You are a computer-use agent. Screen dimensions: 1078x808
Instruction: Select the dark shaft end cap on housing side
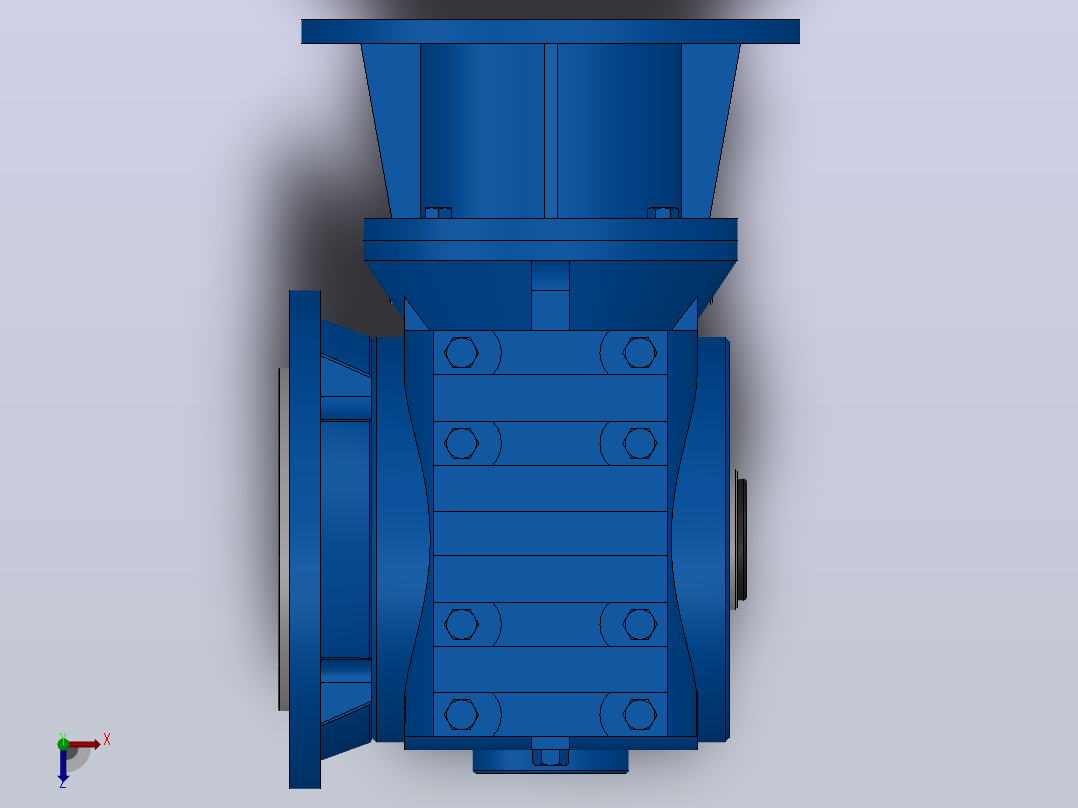tap(740, 540)
